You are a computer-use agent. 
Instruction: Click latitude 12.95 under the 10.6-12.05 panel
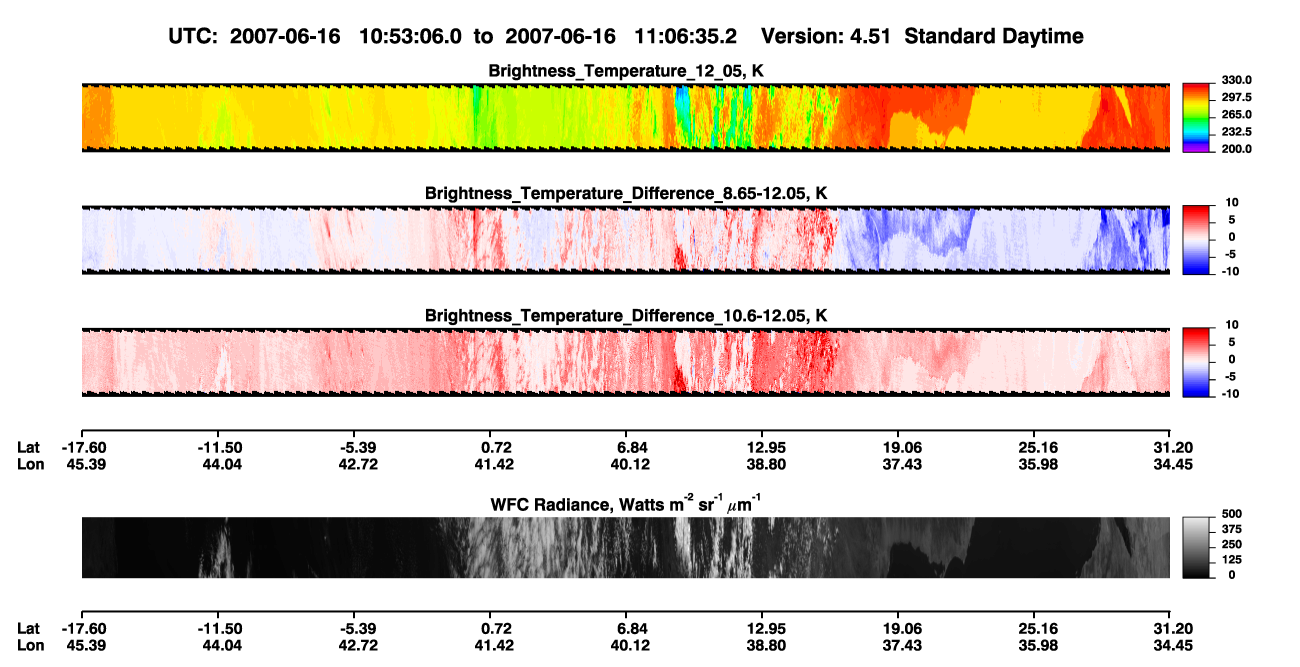(x=762, y=447)
